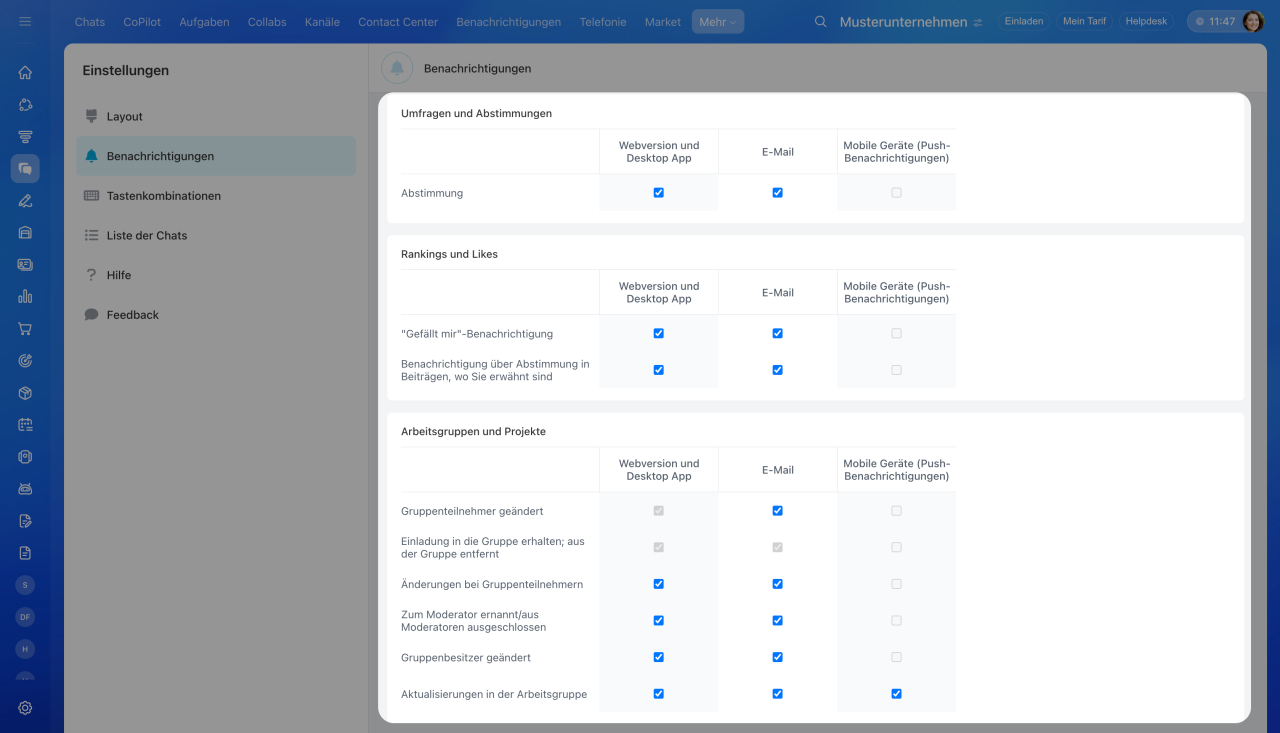Screen dimensions: 1280x733
Task: Open the shopping cart icon in sidebar
Action: (x=25, y=329)
